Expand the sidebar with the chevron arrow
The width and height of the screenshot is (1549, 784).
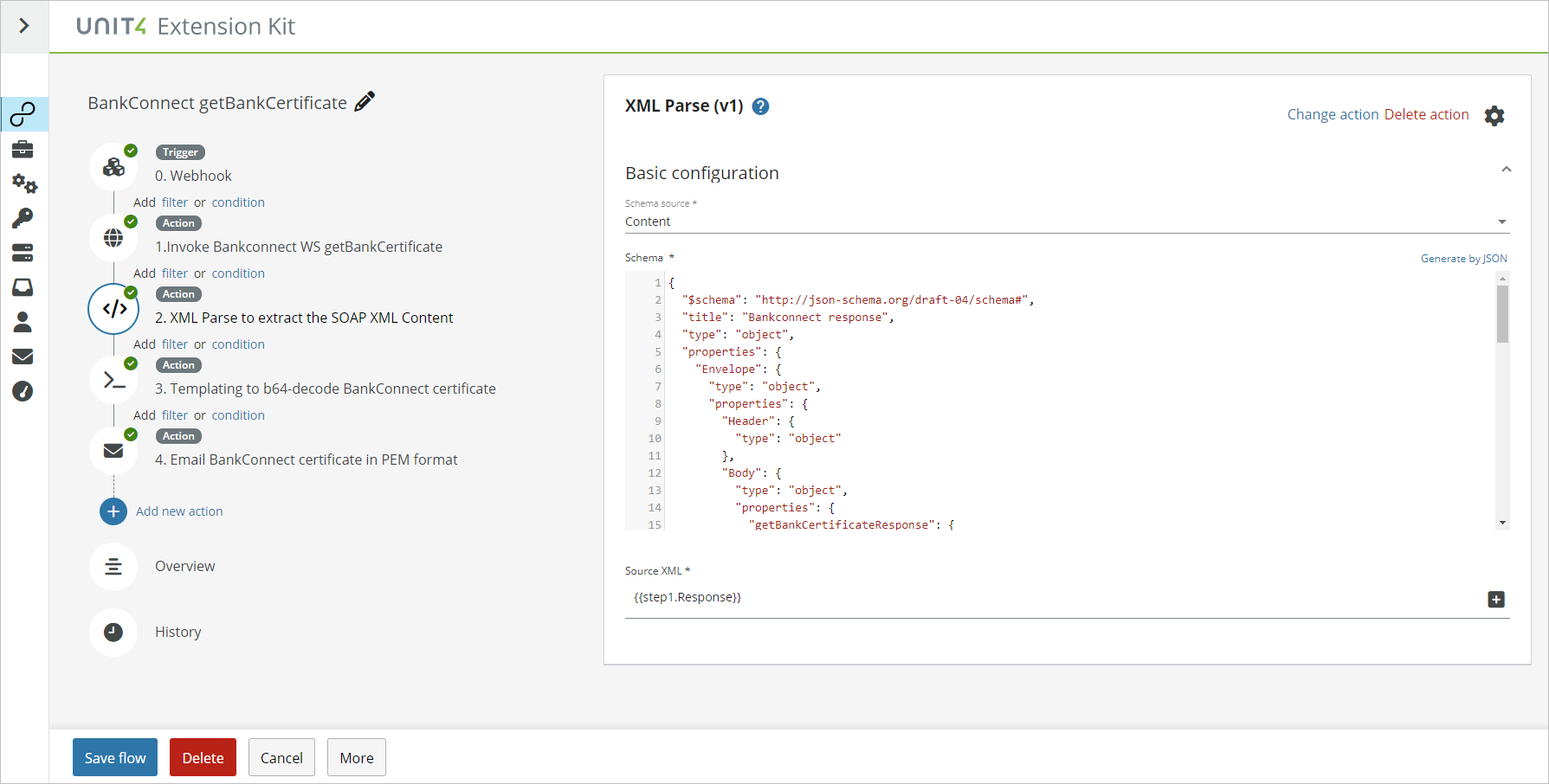click(24, 26)
